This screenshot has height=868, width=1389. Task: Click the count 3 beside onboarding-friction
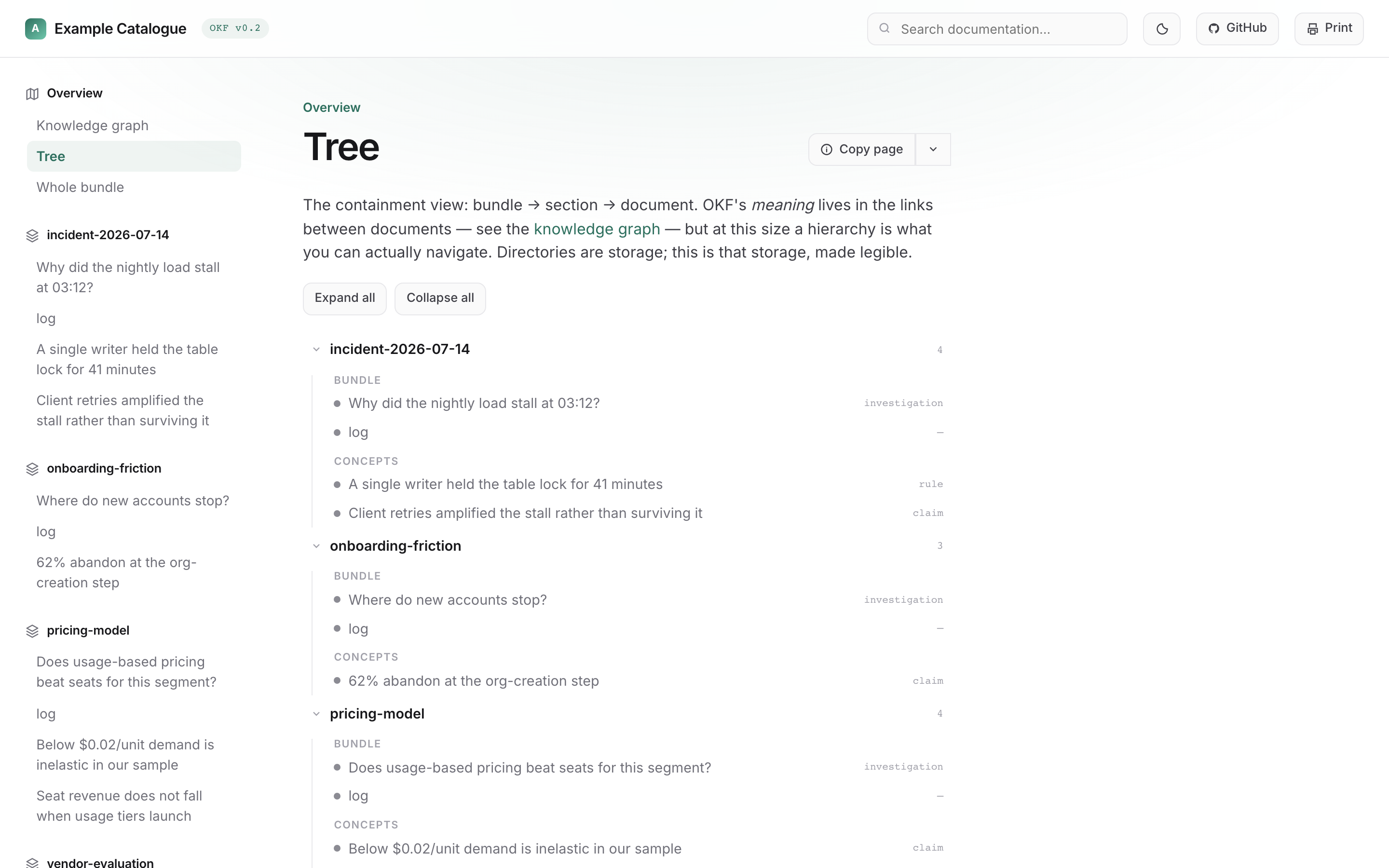coord(940,546)
